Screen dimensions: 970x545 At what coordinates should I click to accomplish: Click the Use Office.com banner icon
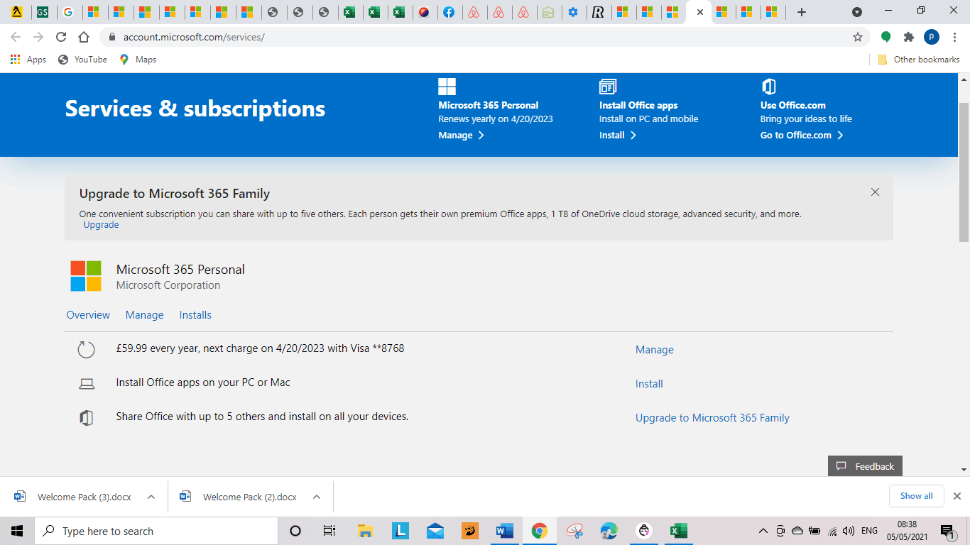pyautogui.click(x=768, y=87)
